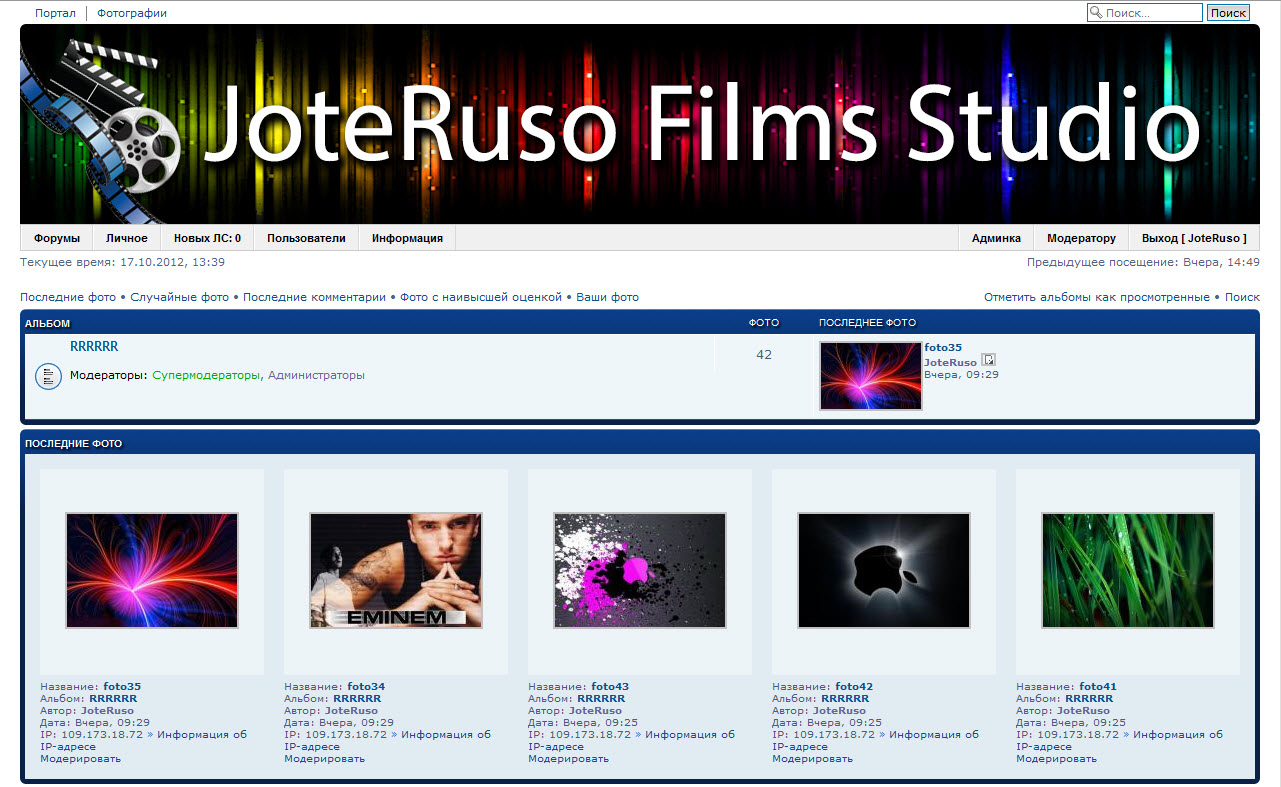Open the pink splatter Apple thumbnail

coord(640,570)
